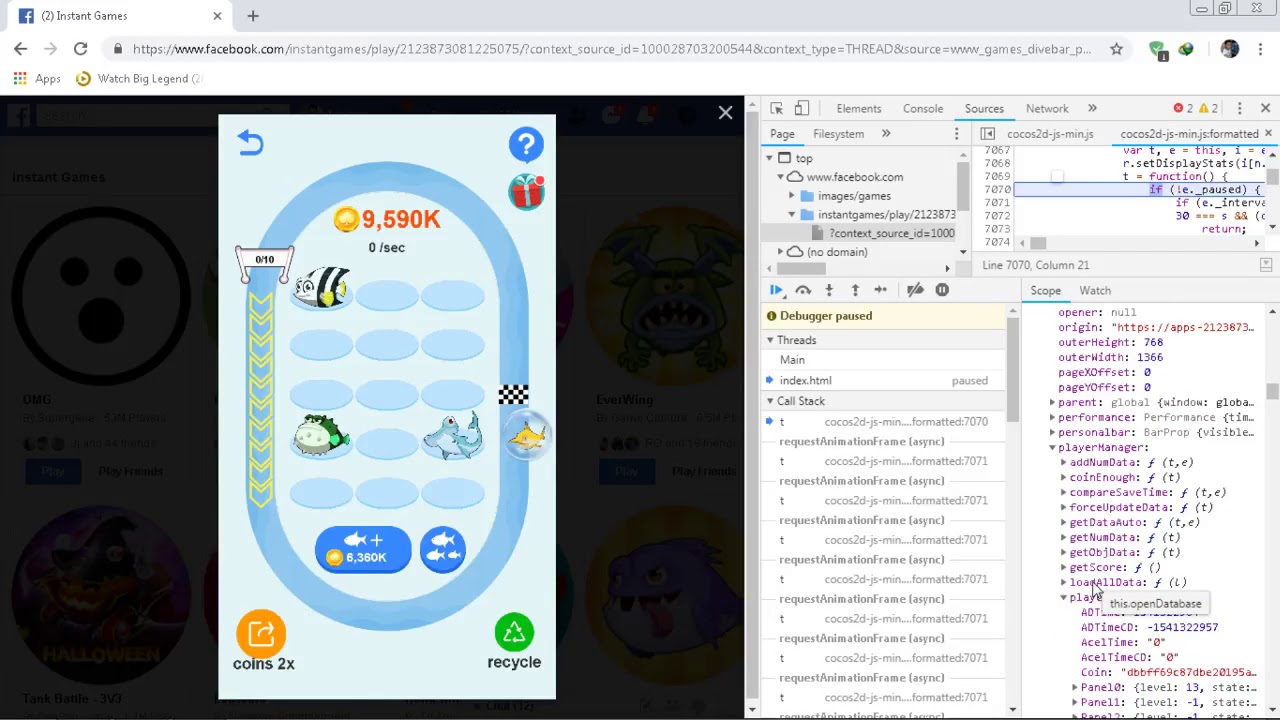Expand the (no domain) tree node

click(781, 252)
